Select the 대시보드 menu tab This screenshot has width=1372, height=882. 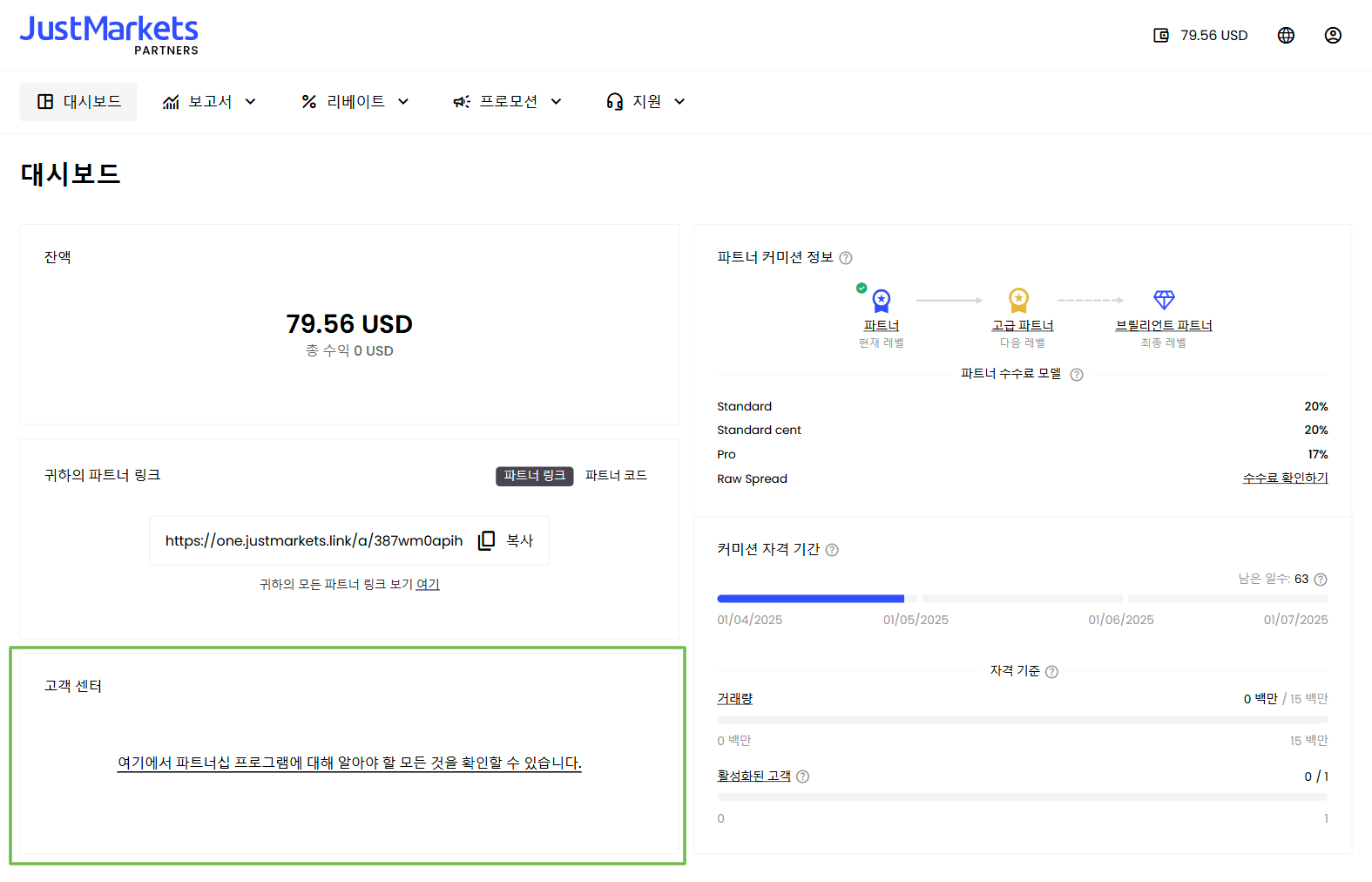click(x=78, y=102)
